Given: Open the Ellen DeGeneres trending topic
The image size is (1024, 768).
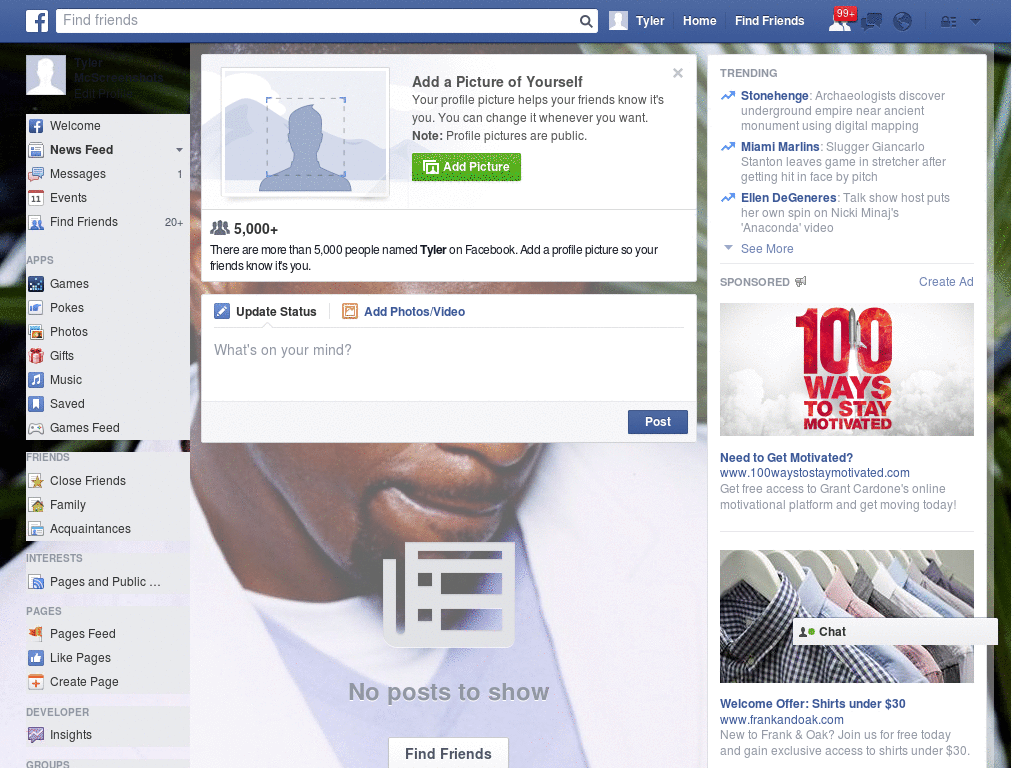Looking at the screenshot, I should click(x=788, y=198).
